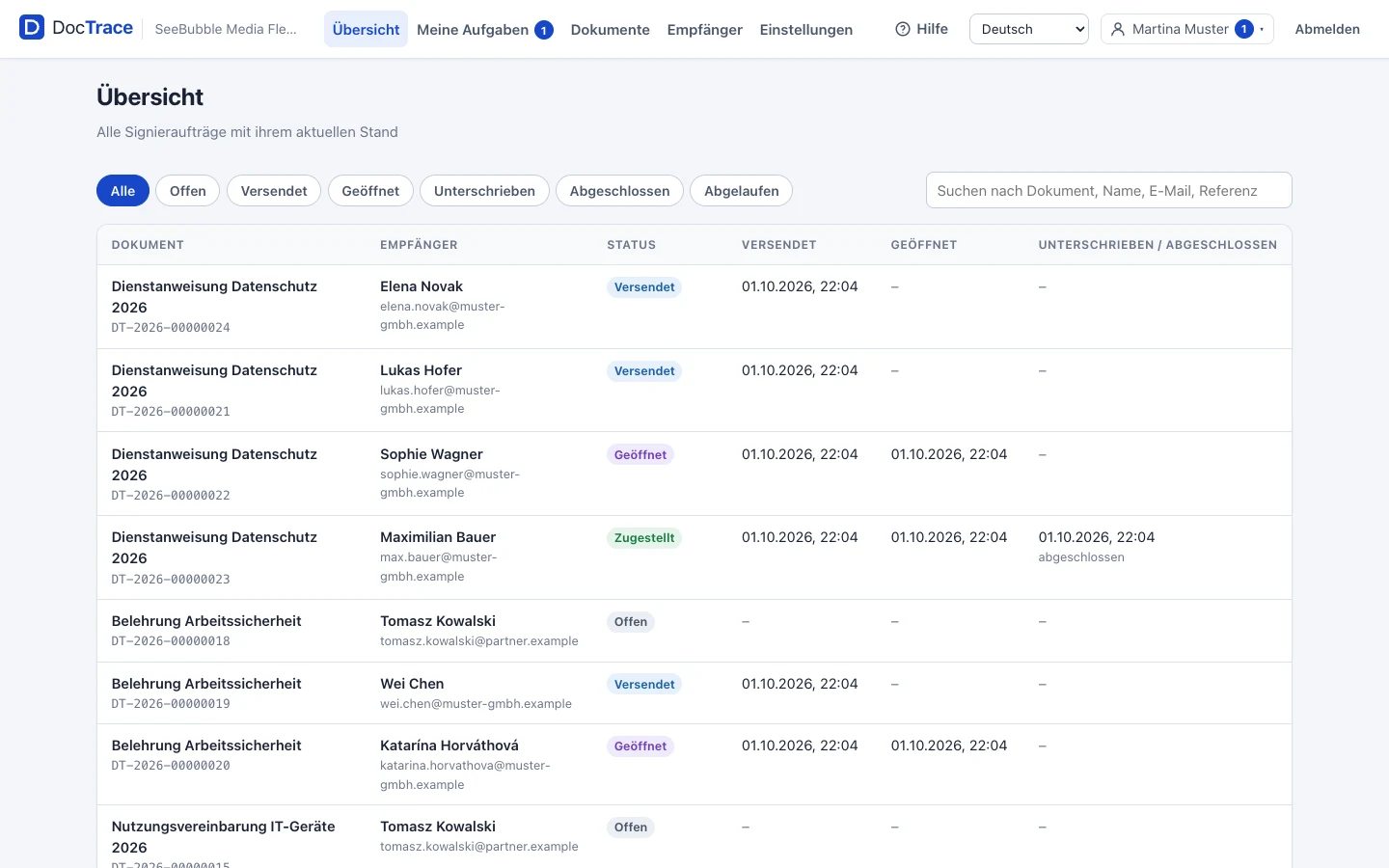
Task: Go to the Dokumente tab
Action: (x=610, y=30)
